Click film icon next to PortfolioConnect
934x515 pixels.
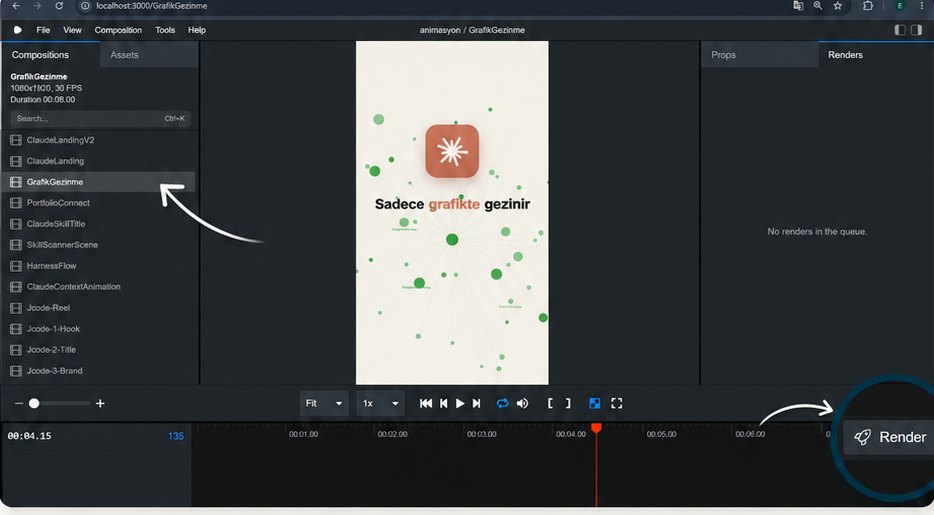point(16,203)
